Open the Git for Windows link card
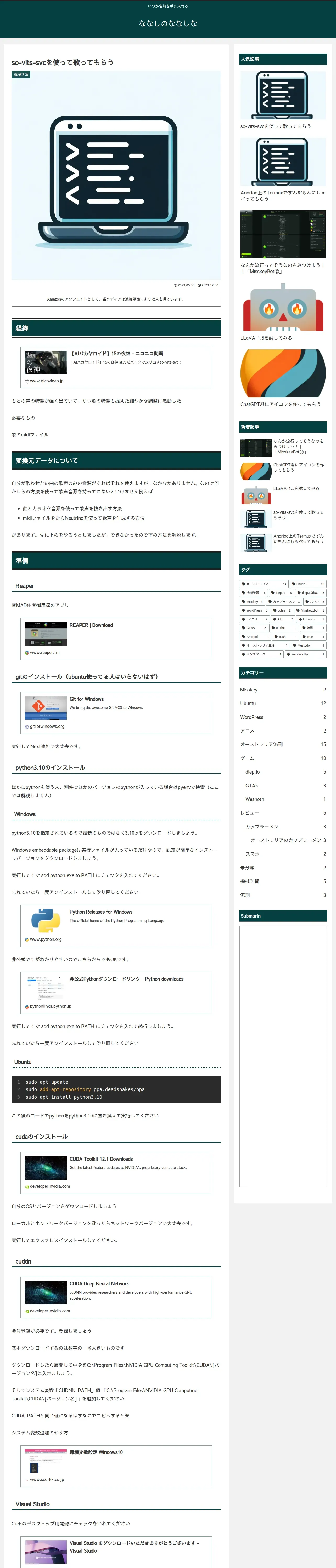Screen dimensions: 336x1568 [116, 712]
